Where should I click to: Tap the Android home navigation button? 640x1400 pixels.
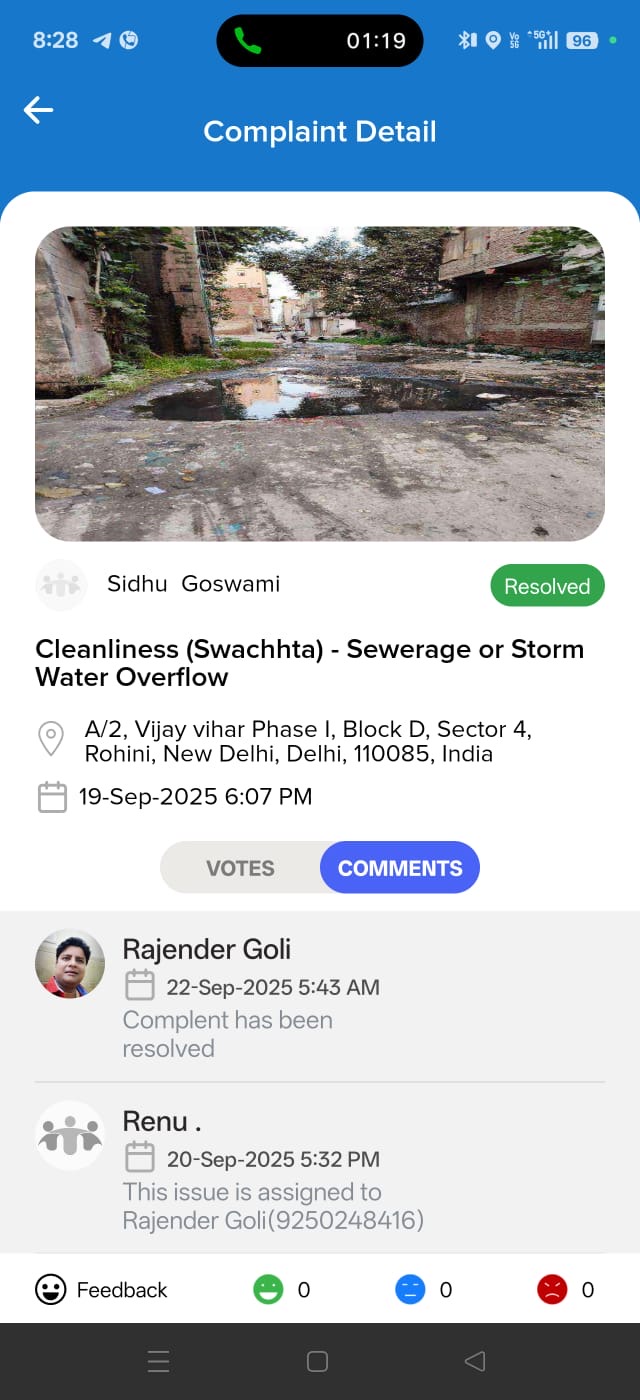point(317,1361)
